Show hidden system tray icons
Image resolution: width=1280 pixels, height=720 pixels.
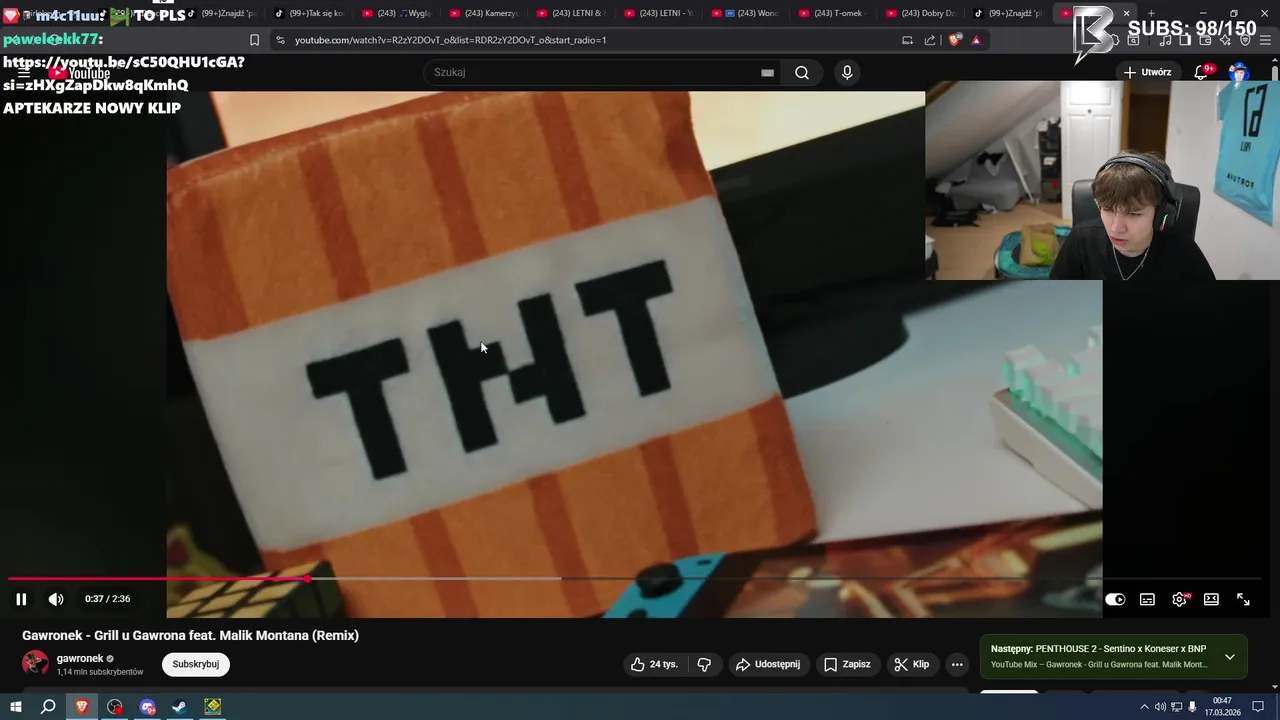[x=1144, y=707]
